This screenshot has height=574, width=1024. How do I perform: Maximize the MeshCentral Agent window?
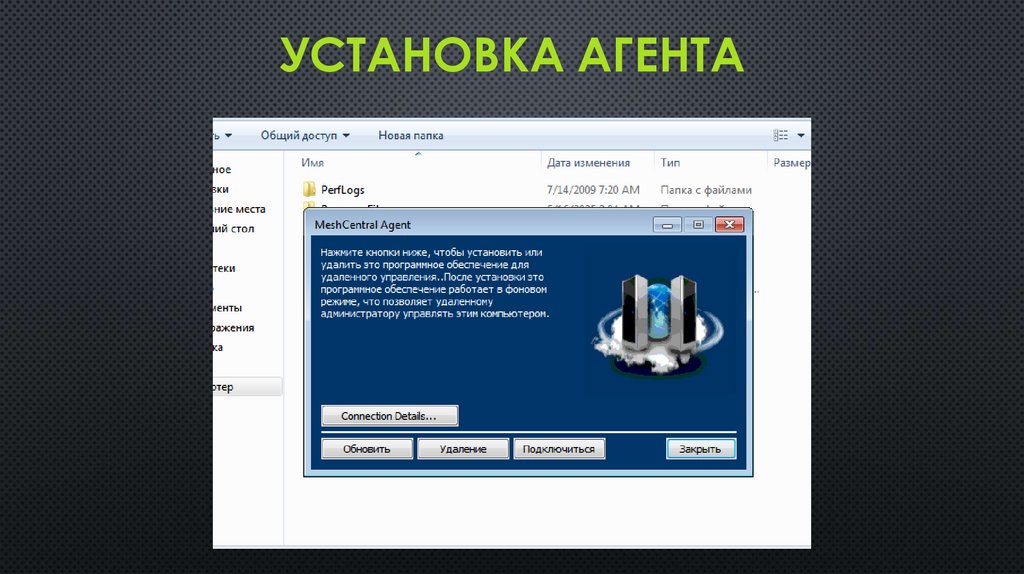point(697,225)
